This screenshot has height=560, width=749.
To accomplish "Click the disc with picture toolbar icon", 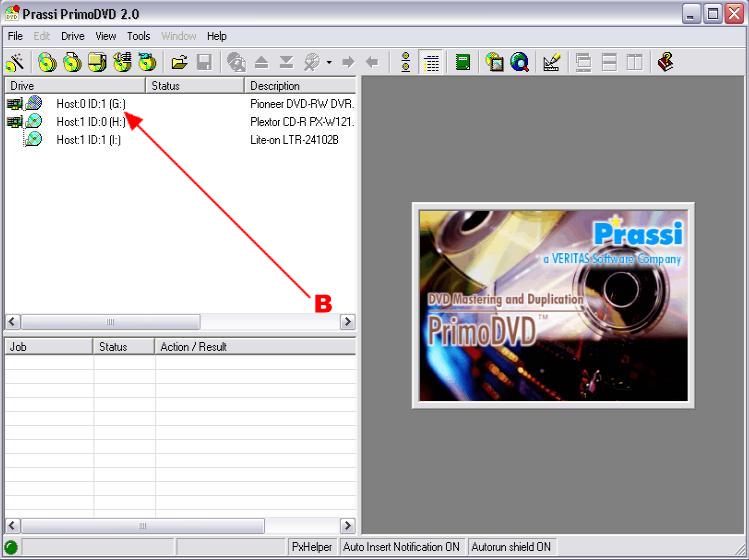I will point(494,62).
